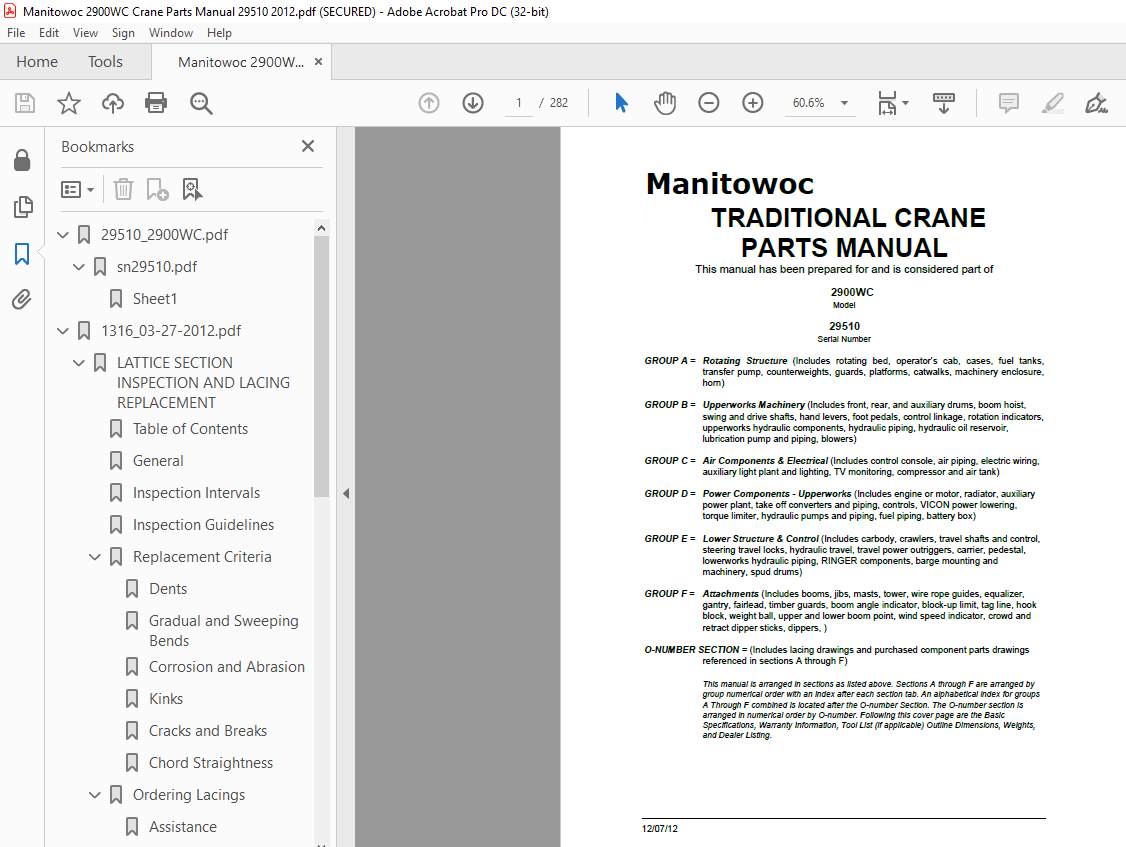Viewport: 1126px width, 847px height.
Task: Open the Sheet1 bookmark
Action: (154, 299)
